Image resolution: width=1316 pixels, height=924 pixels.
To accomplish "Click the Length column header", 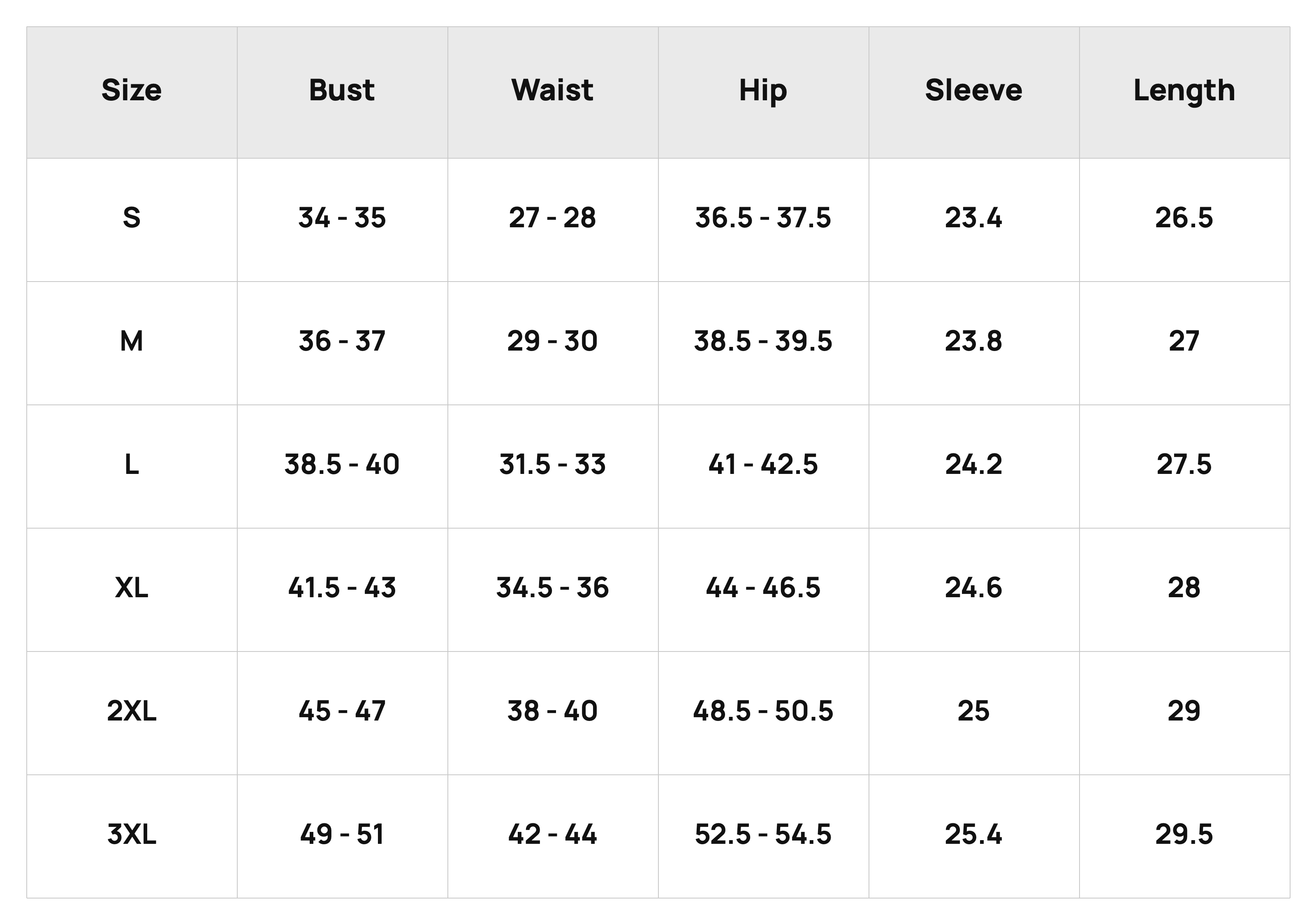I will coord(1184,90).
